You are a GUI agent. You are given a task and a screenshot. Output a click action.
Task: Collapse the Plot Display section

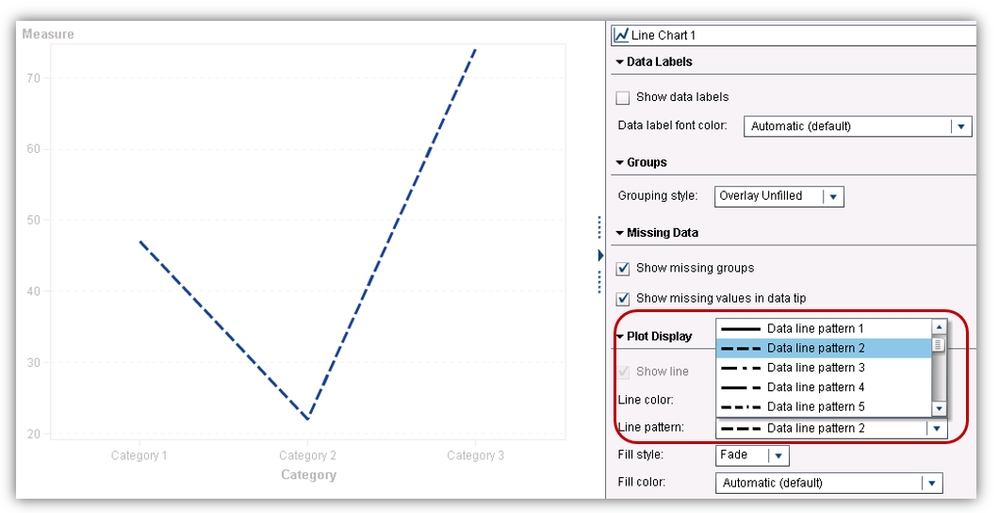pyautogui.click(x=620, y=336)
